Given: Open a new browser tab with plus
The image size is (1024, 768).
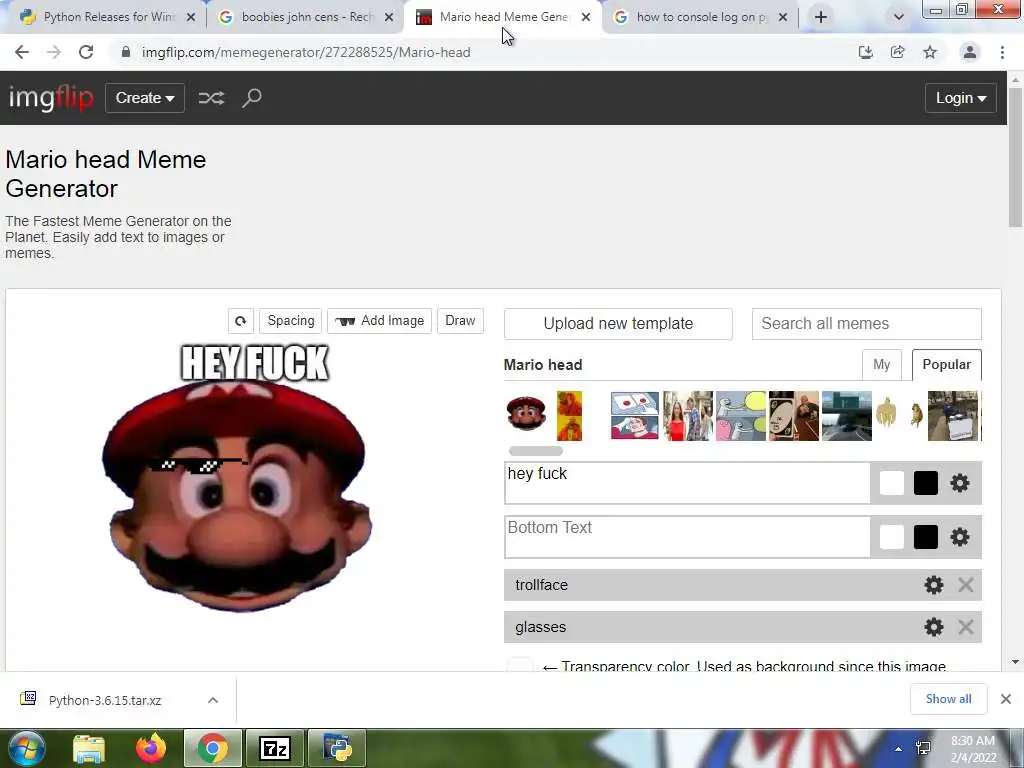Looking at the screenshot, I should click(821, 17).
